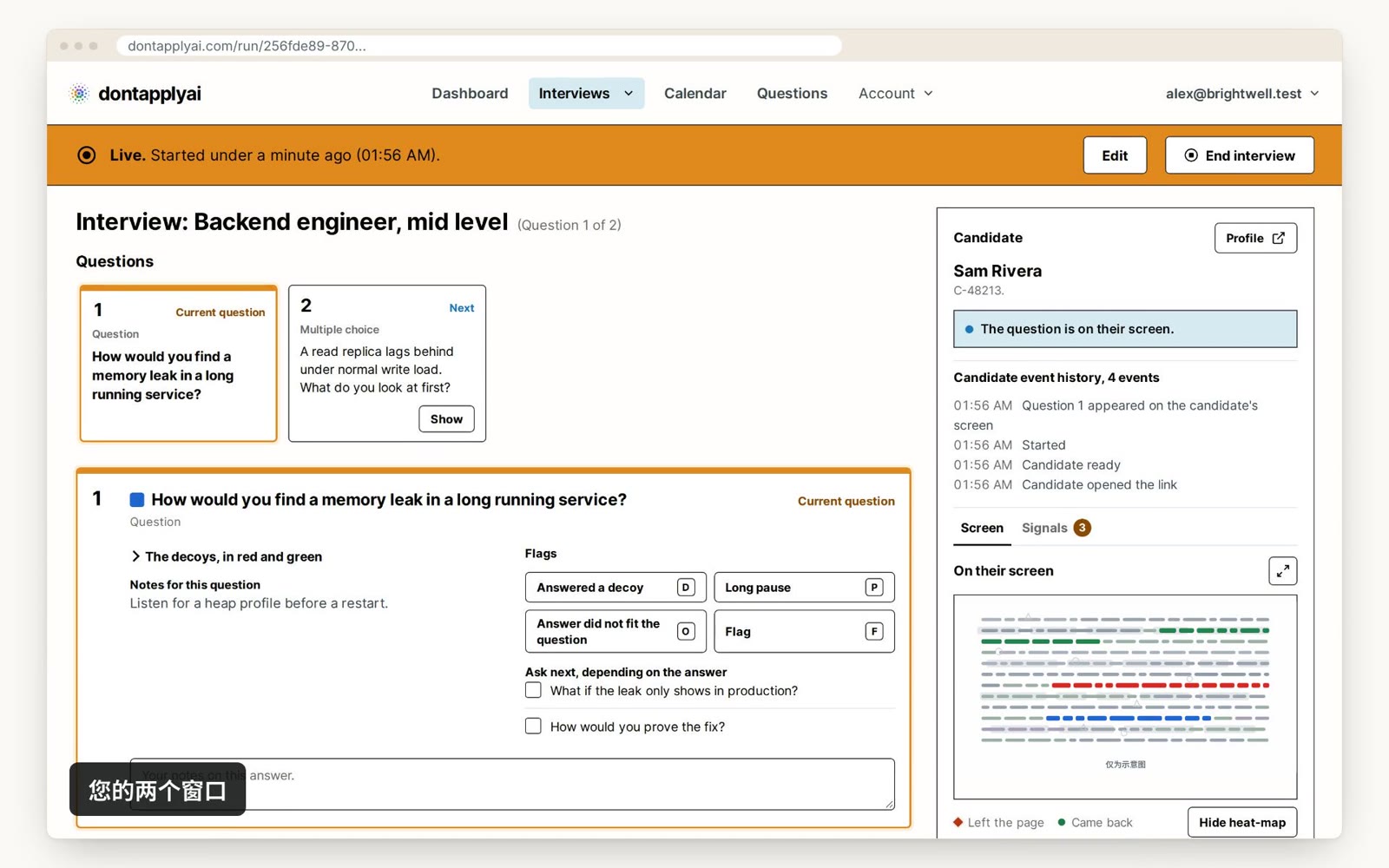Open the Account dropdown menu
The image size is (1389, 868).
tap(895, 94)
